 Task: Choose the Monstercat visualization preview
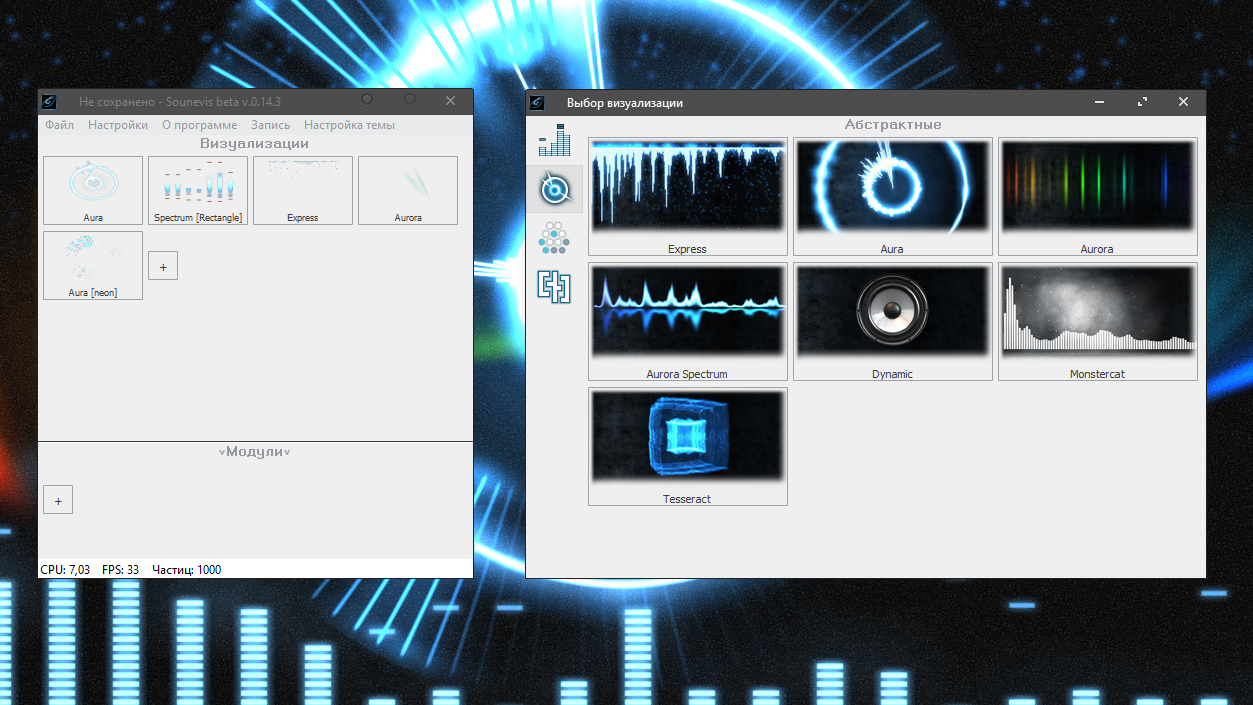tap(1097, 321)
